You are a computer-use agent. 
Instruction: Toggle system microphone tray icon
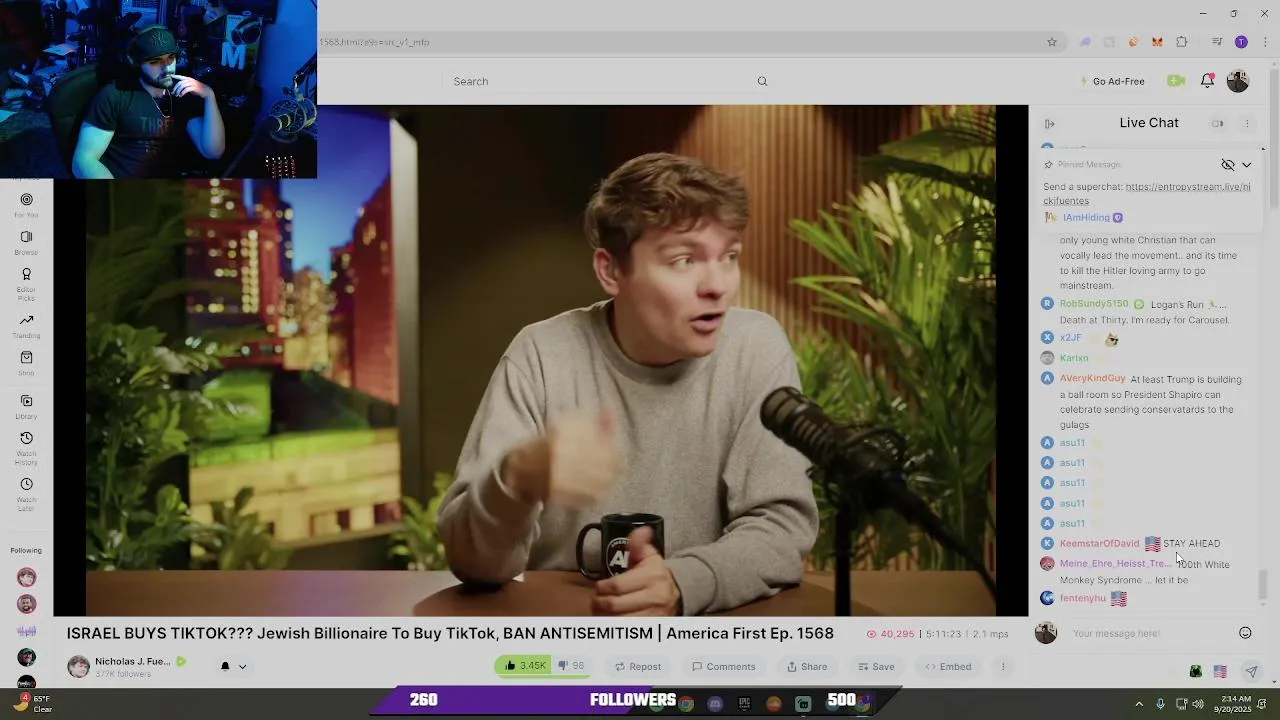(1160, 704)
